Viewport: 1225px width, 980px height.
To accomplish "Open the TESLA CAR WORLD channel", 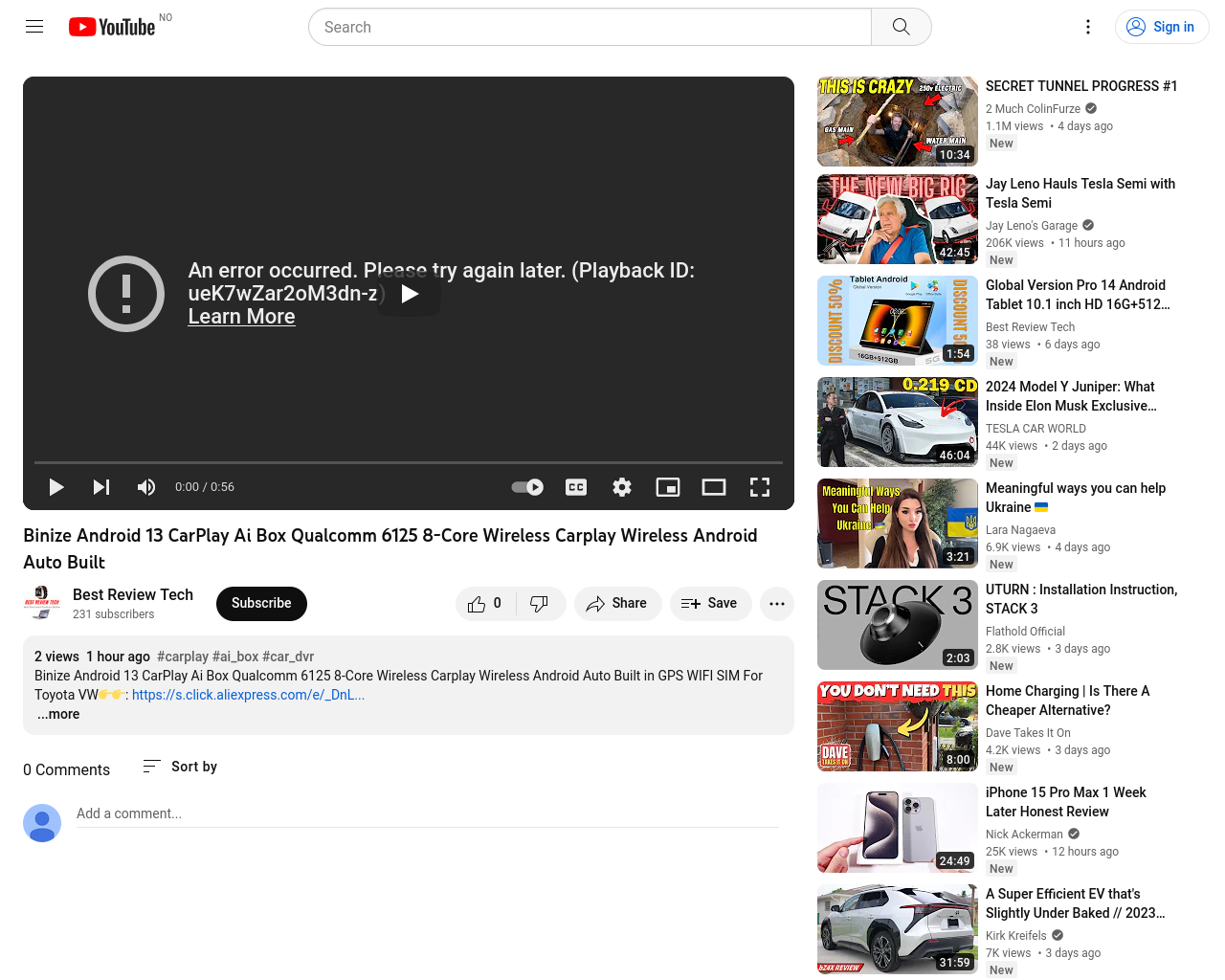I will click(x=1036, y=429).
